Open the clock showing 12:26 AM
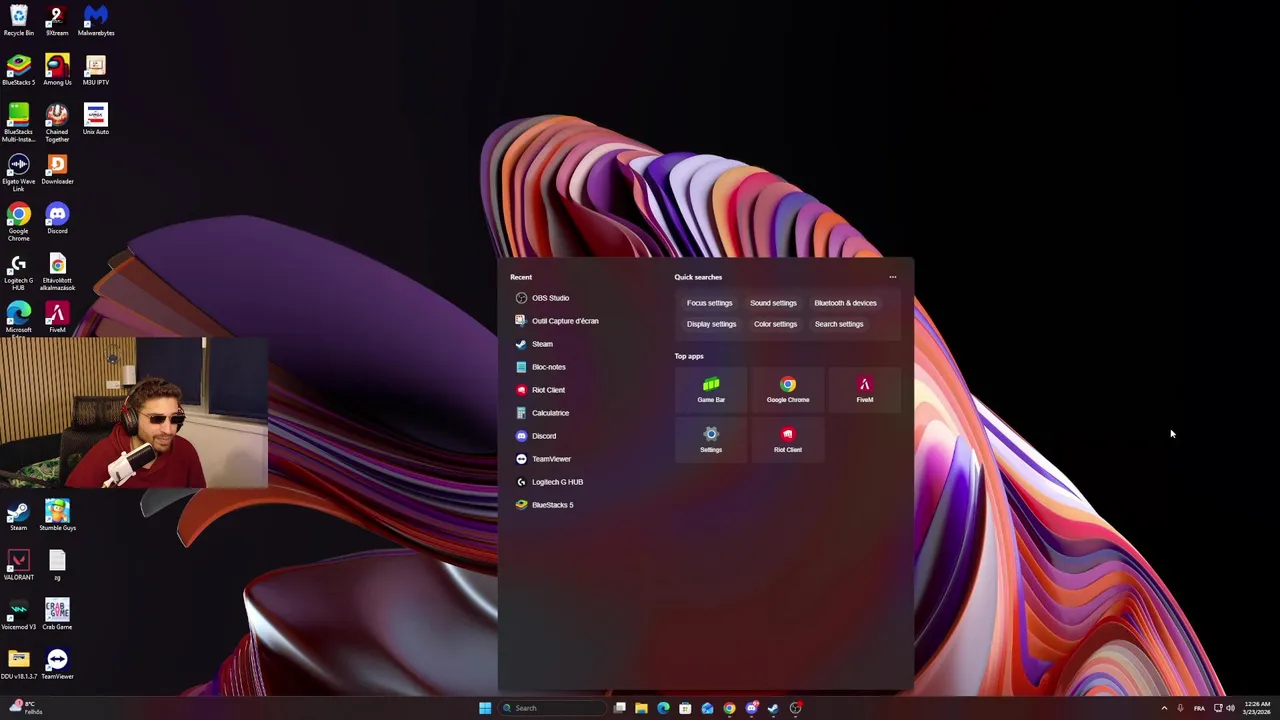This screenshot has height=720, width=1280. (1257, 708)
